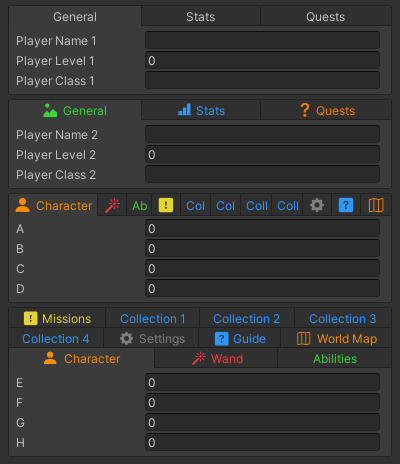Open the Guide tab
400x464 pixels.
pyautogui.click(x=240, y=339)
